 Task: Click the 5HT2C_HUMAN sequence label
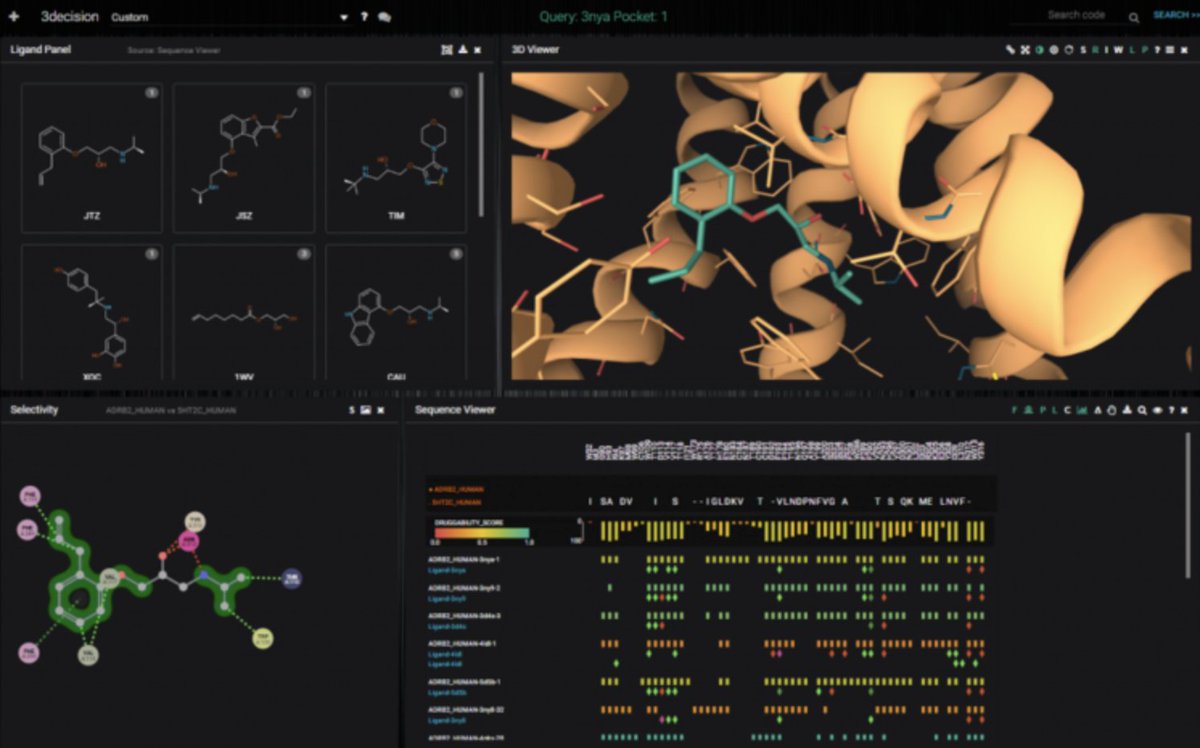[455, 501]
